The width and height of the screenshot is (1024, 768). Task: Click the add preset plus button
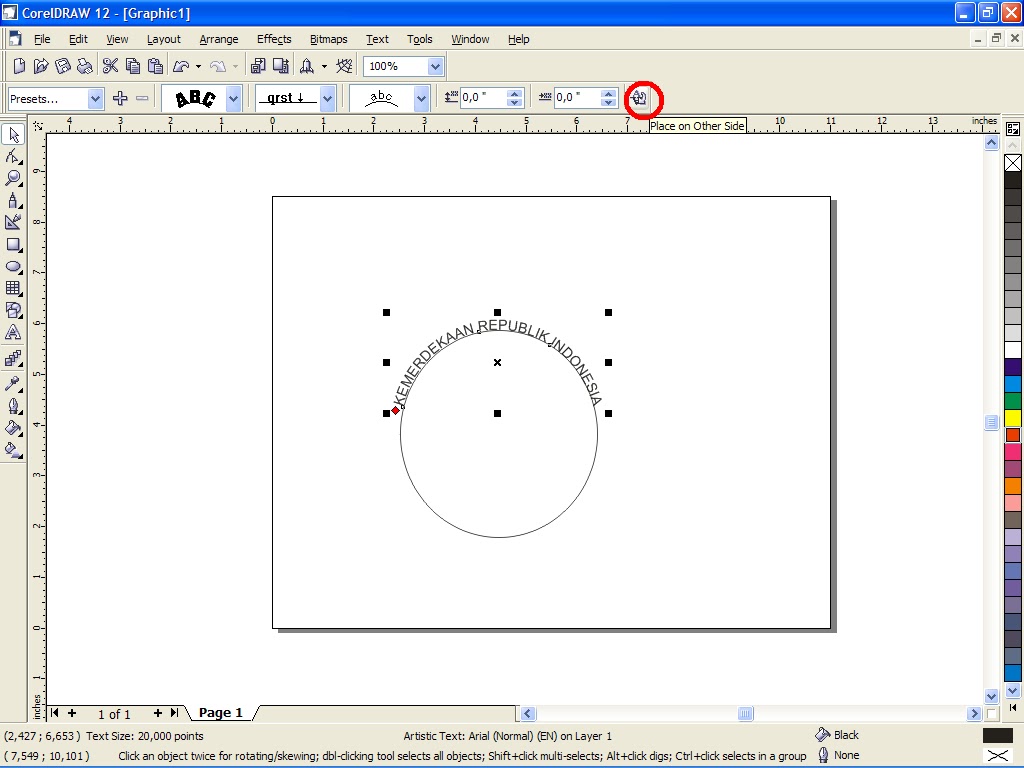pyautogui.click(x=120, y=99)
